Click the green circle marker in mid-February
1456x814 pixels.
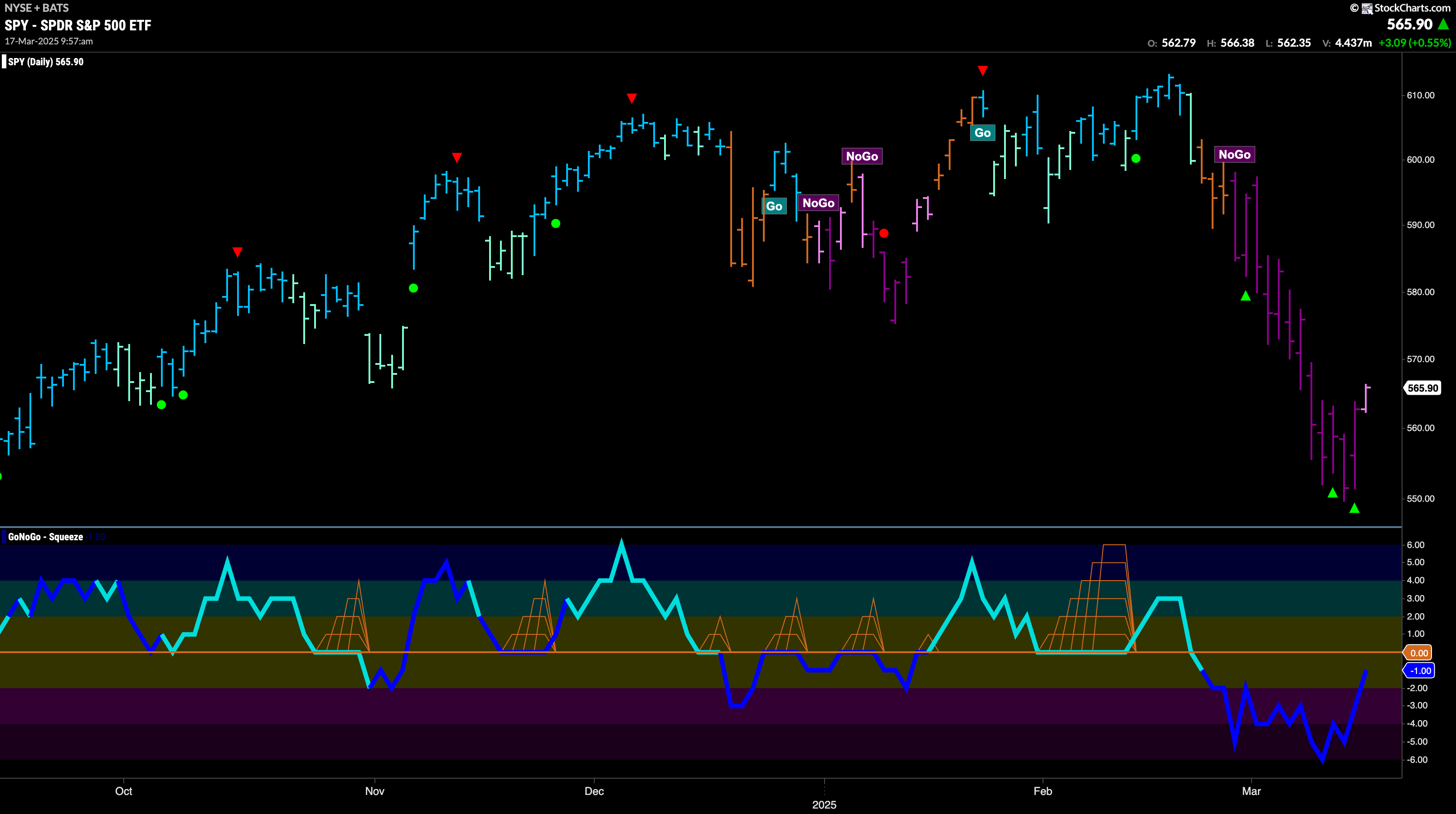1136,158
